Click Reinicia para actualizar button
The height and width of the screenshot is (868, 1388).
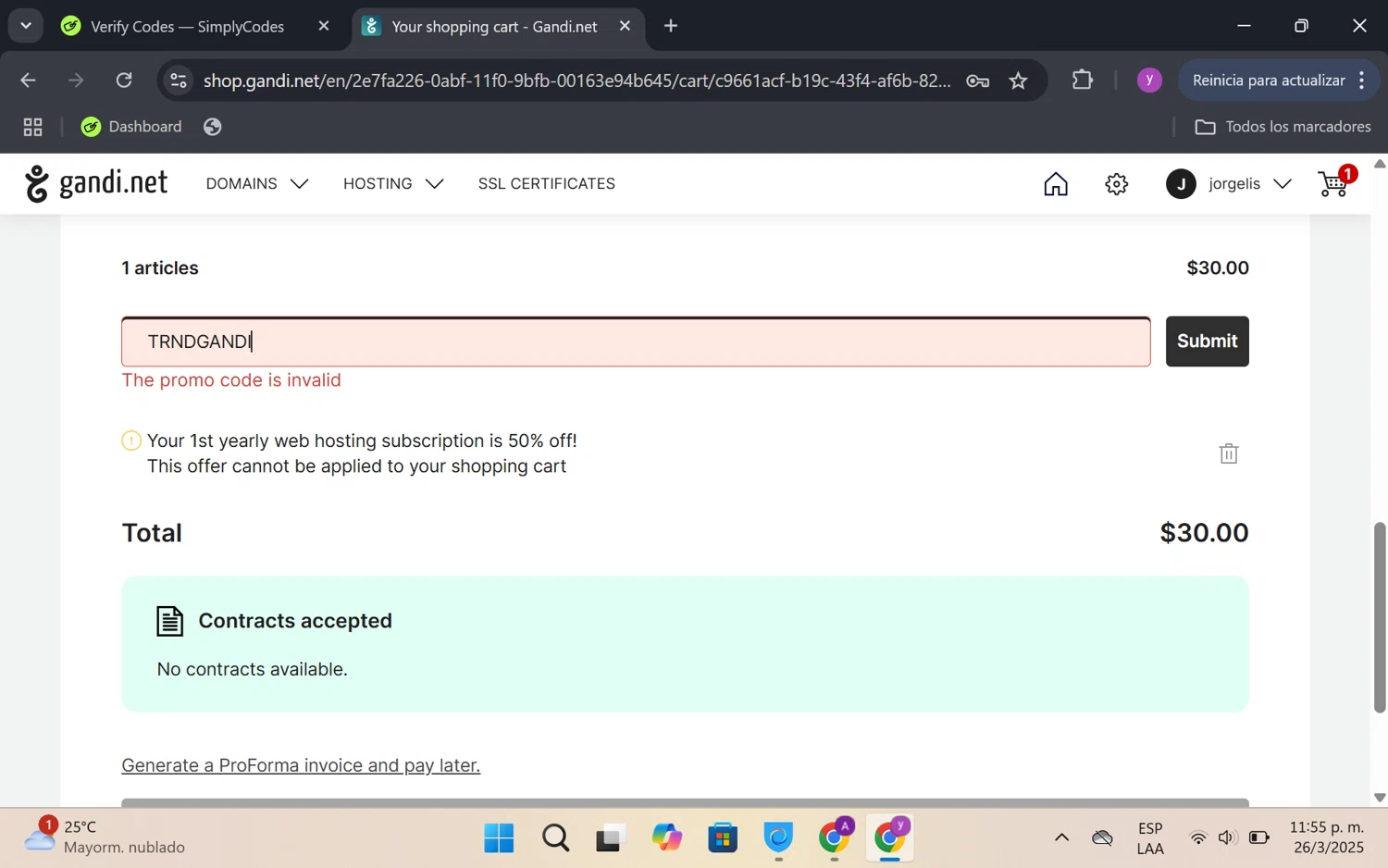(1269, 81)
